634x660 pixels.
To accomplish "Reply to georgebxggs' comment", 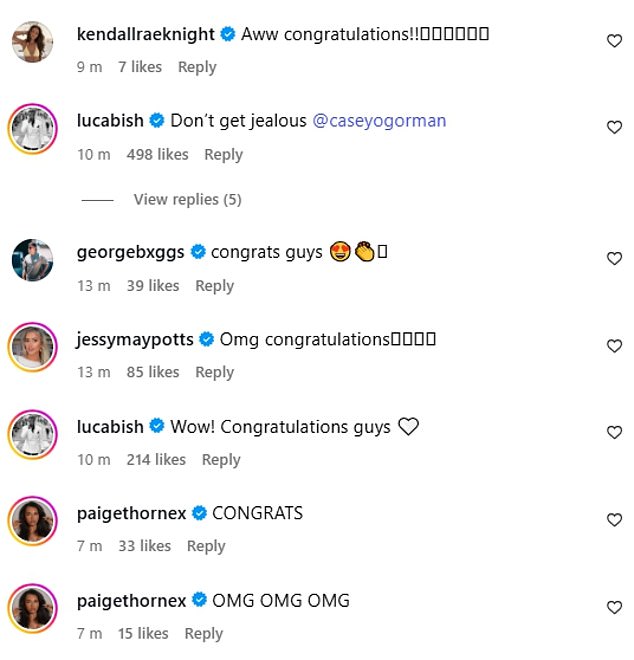I will [x=214, y=286].
